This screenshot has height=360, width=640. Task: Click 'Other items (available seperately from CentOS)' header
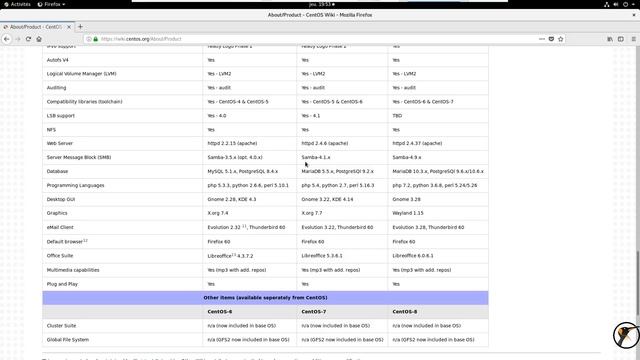pyautogui.click(x=265, y=298)
